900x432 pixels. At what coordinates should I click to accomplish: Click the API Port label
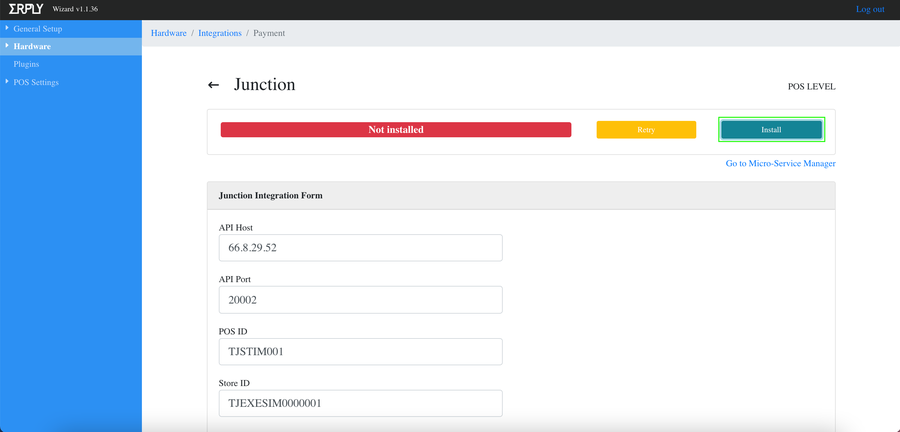[x=235, y=279]
